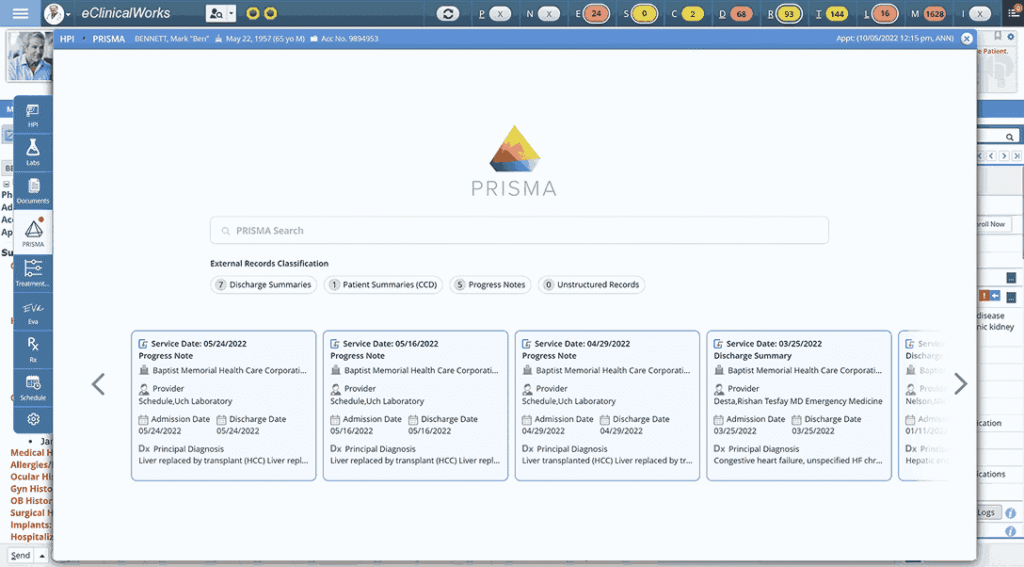Open the D jellybean showing 68
The width and height of the screenshot is (1024, 567).
(x=741, y=14)
